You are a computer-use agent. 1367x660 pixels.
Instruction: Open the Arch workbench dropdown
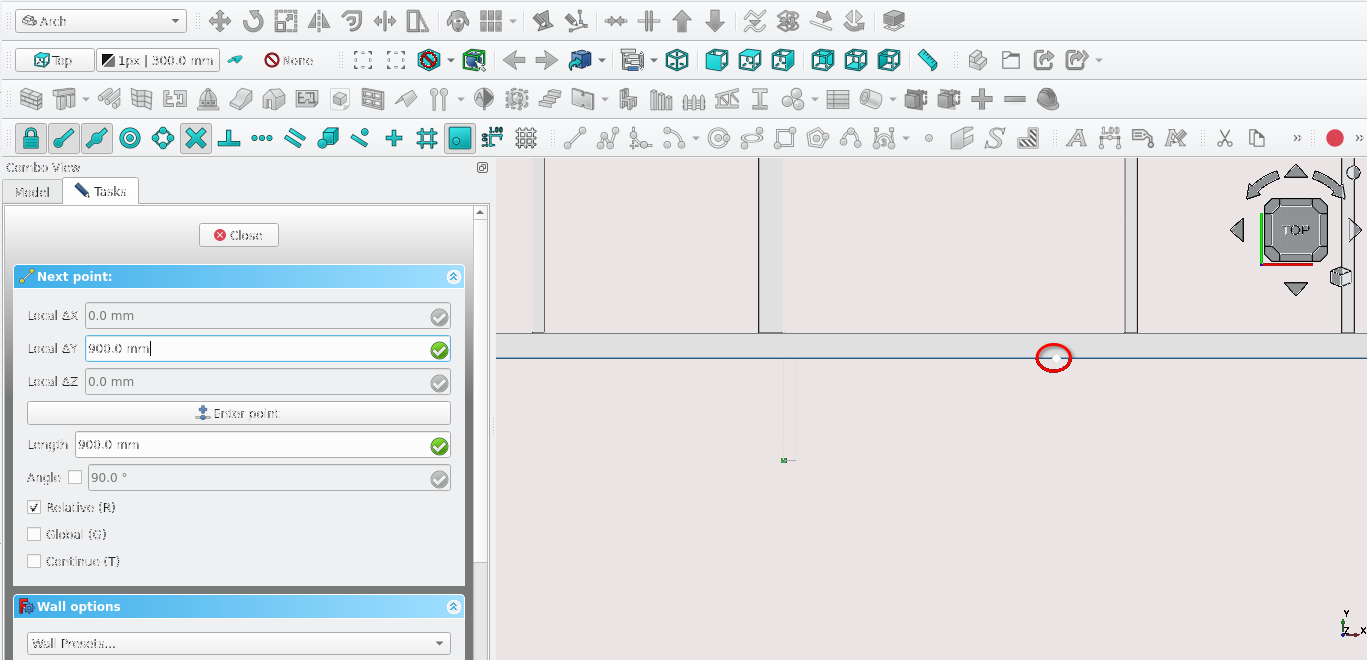click(x=100, y=21)
